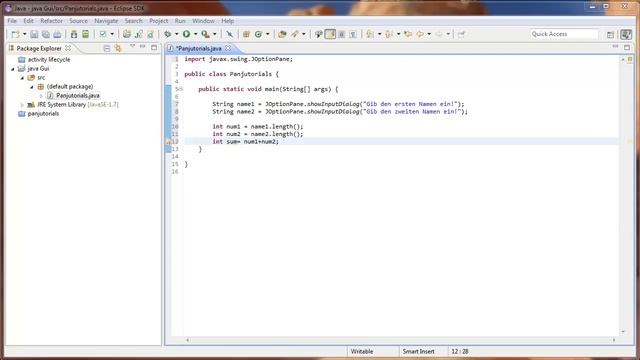Toggle Block Selection Mode
Viewport: 640px width, 360px height.
click(x=342, y=34)
